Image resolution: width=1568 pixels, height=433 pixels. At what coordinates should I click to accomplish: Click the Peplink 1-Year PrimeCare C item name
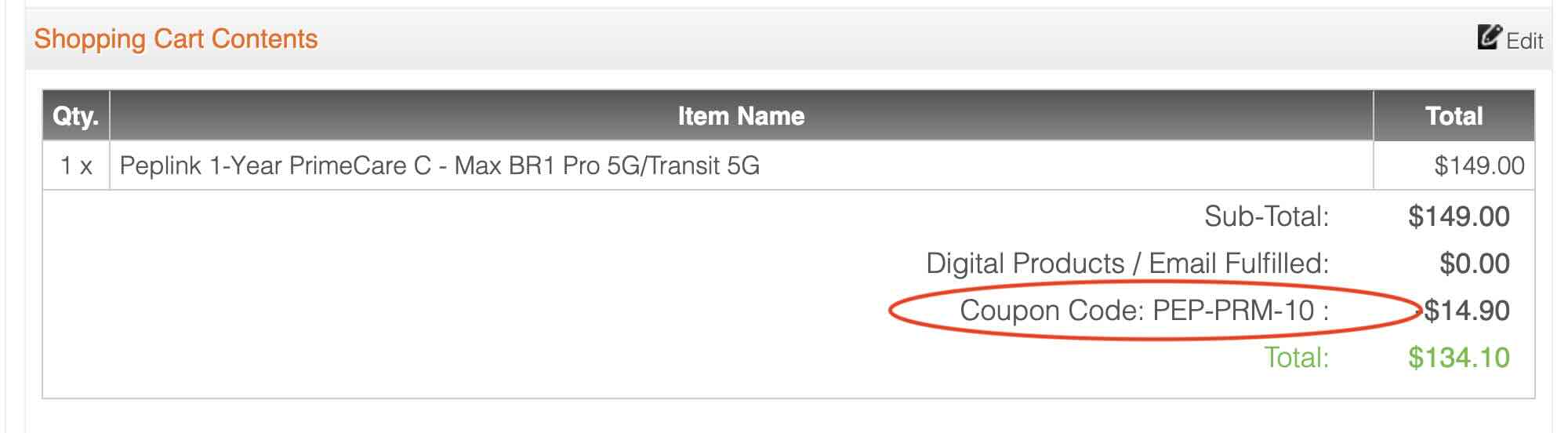[x=275, y=166]
